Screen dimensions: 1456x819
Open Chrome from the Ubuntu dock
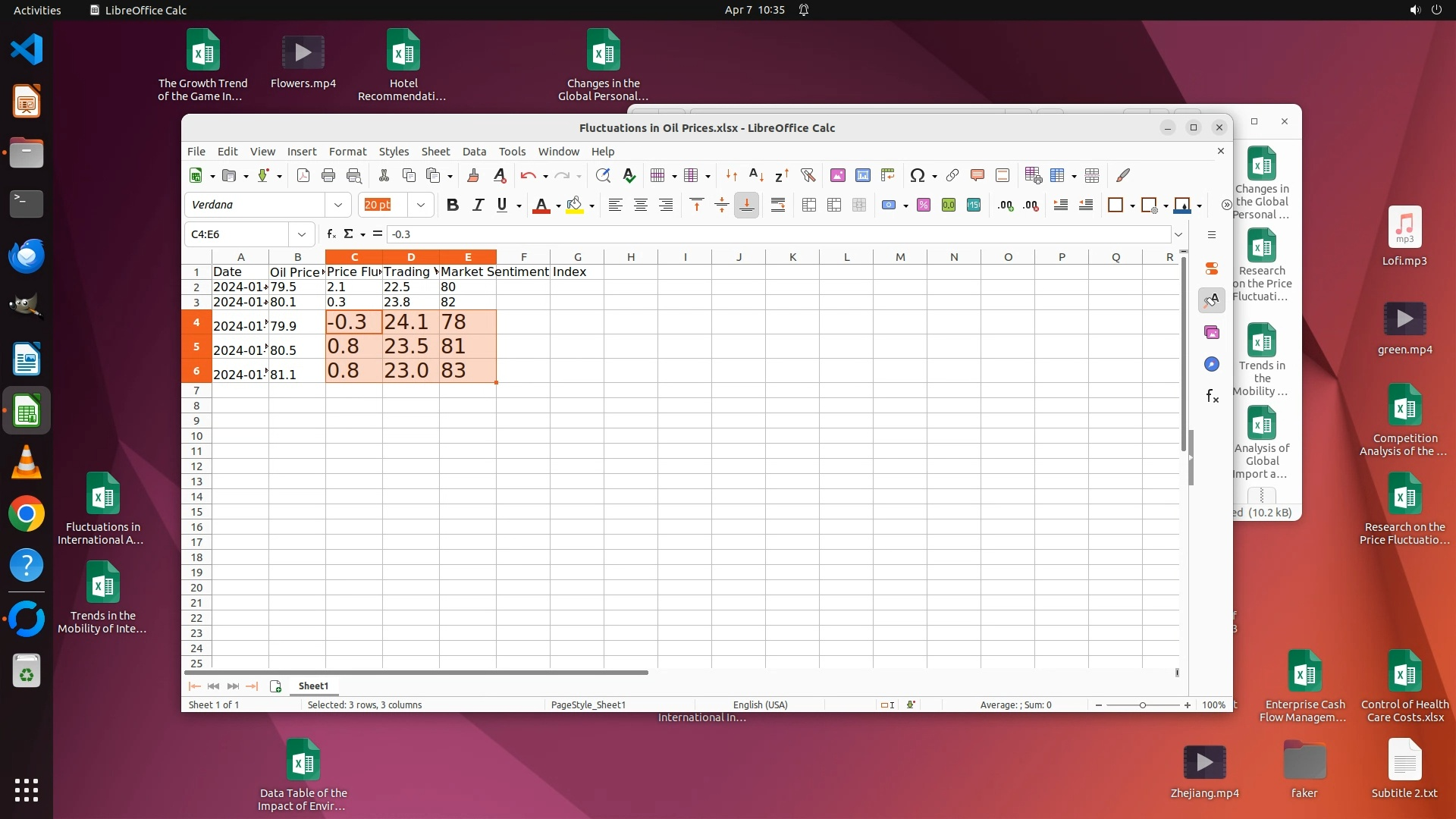pyautogui.click(x=27, y=514)
